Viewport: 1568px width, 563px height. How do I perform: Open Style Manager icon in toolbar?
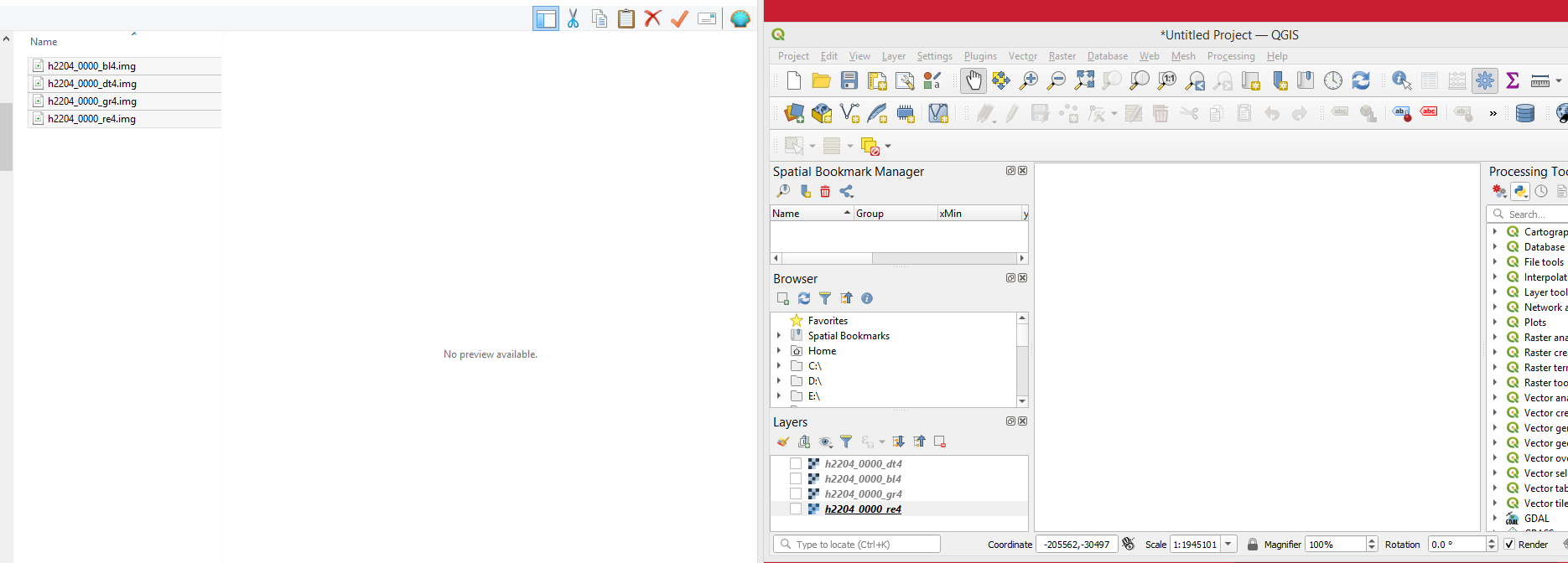932,80
